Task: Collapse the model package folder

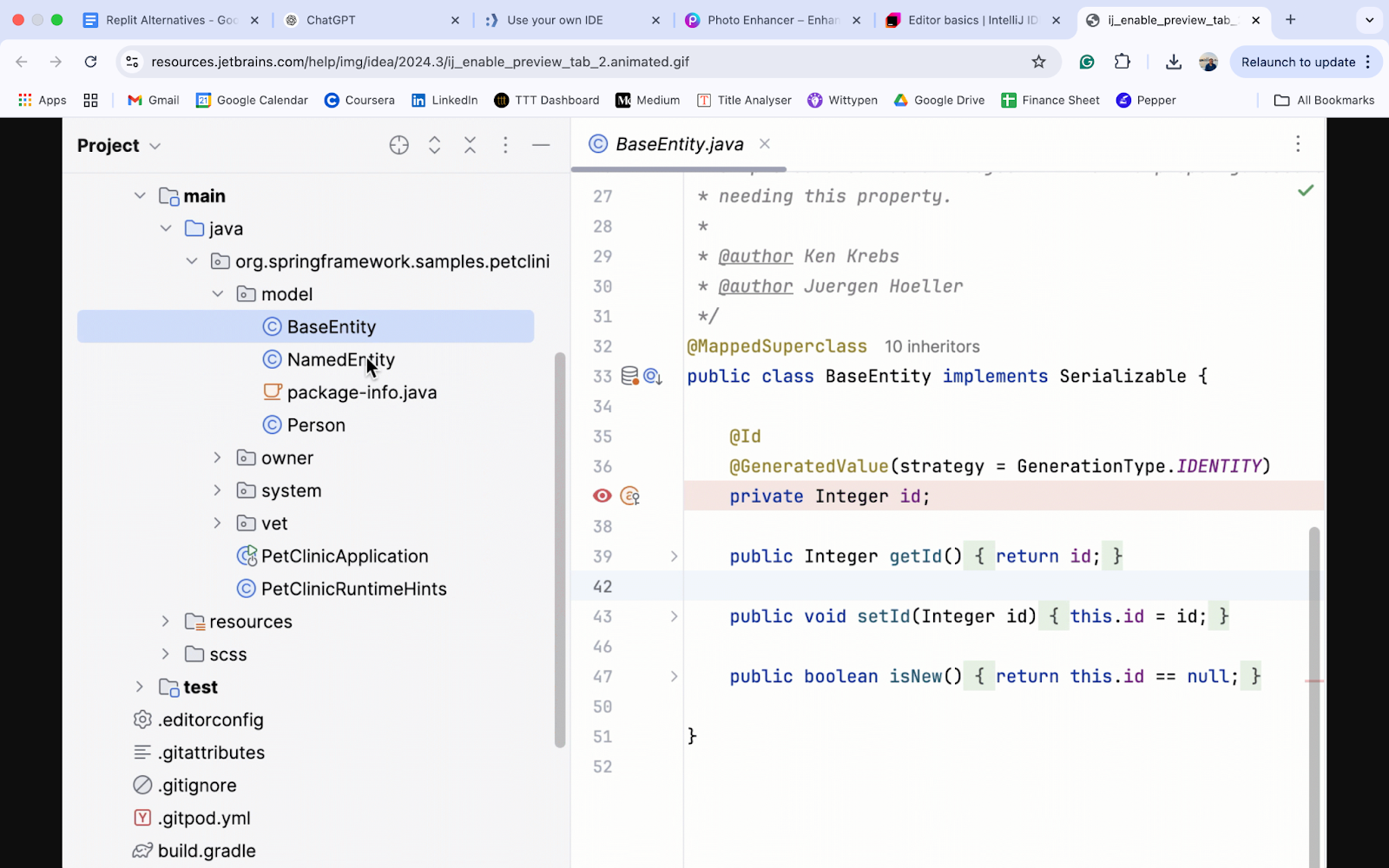Action: coord(218,294)
